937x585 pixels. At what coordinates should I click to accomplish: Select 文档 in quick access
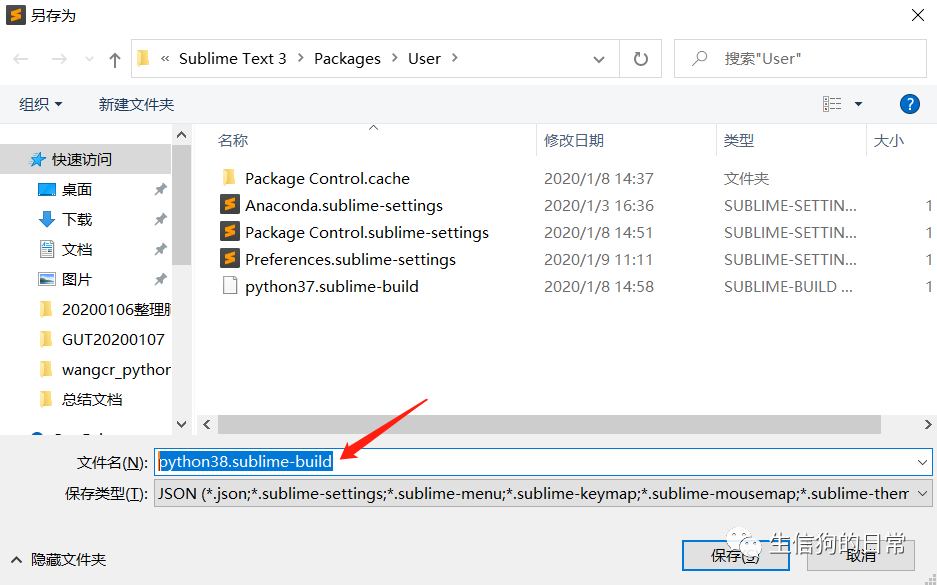[x=77, y=249]
